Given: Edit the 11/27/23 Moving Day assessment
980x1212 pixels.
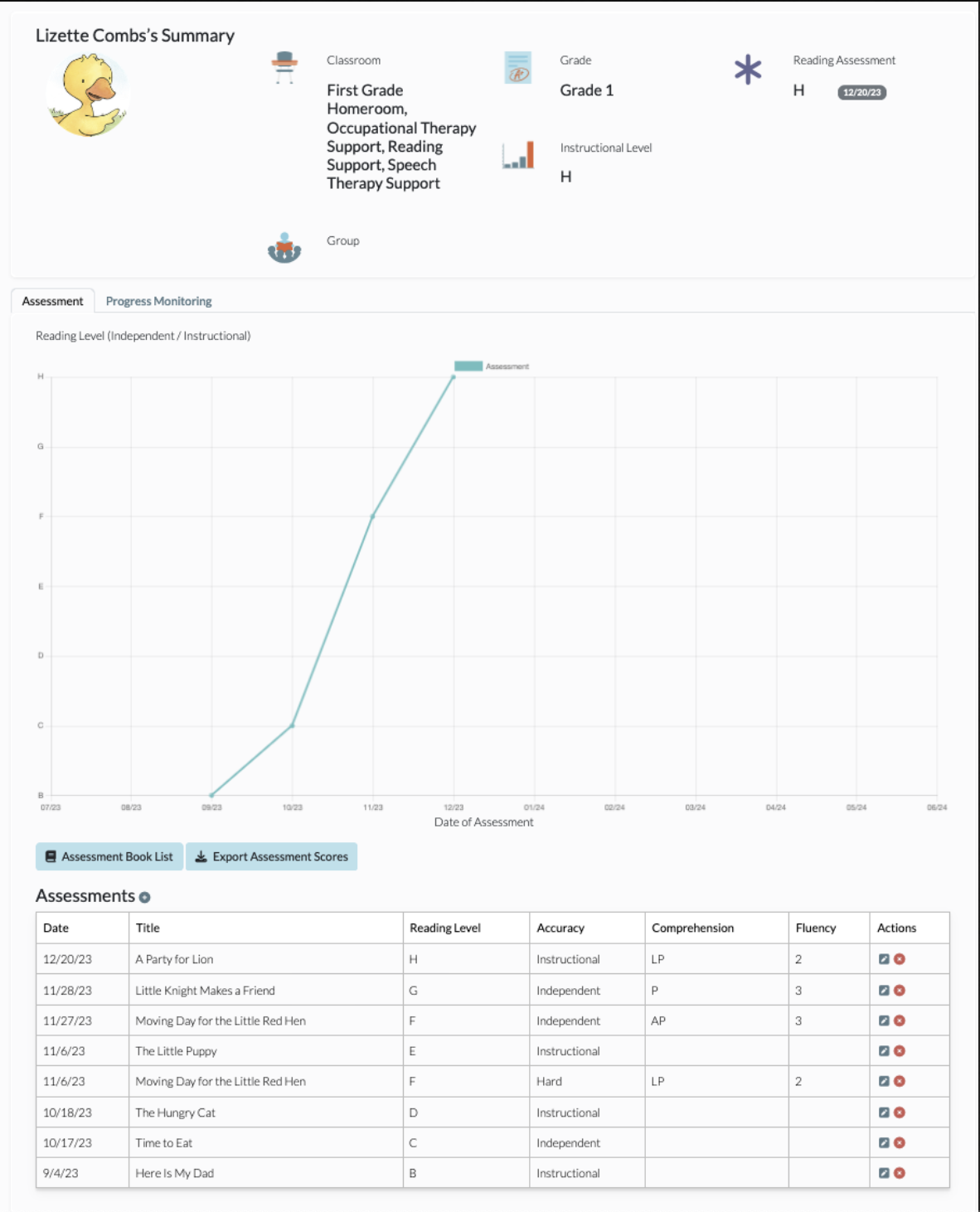Looking at the screenshot, I should tap(884, 1021).
